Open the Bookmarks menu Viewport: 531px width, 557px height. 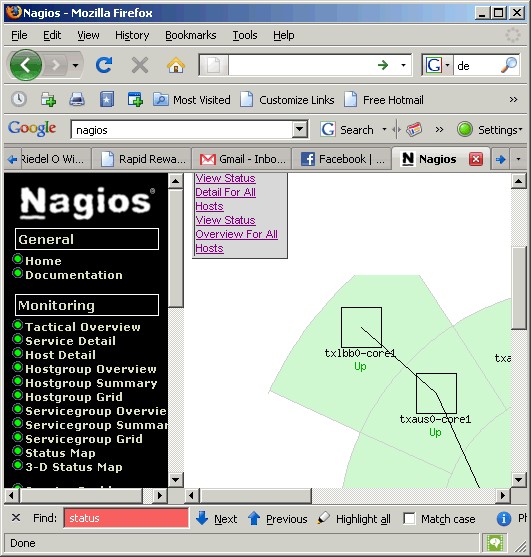(x=190, y=35)
